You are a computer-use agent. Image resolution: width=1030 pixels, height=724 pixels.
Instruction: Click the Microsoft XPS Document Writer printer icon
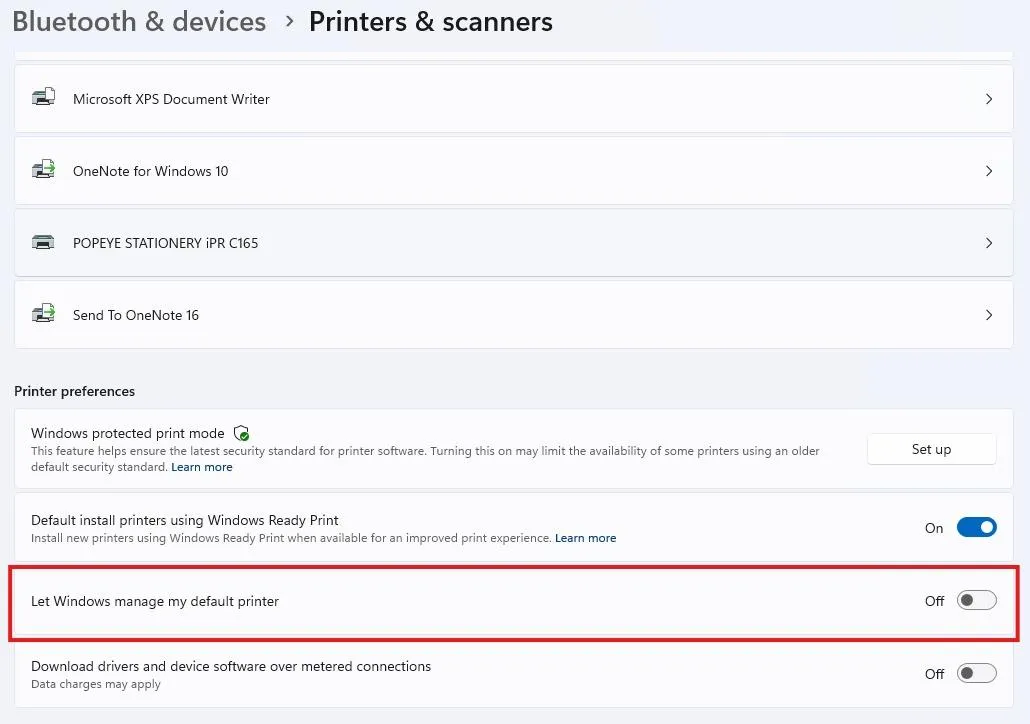[43, 98]
